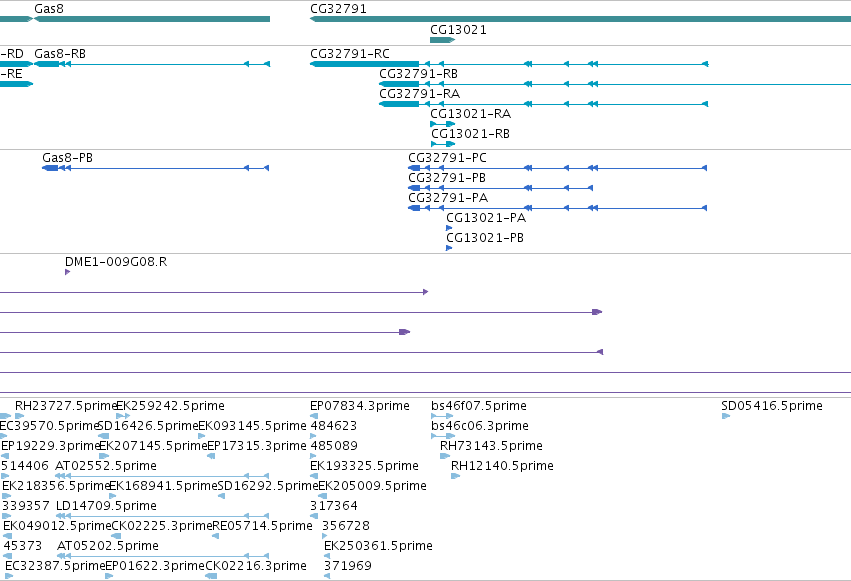Viewport: 851px width, 581px height.
Task: Select the EK218356.5prime EST label
Action: (x=56, y=486)
